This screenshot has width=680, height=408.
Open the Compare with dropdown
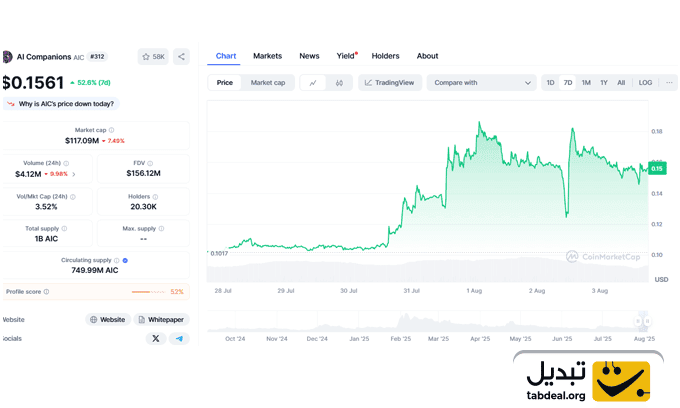click(481, 83)
